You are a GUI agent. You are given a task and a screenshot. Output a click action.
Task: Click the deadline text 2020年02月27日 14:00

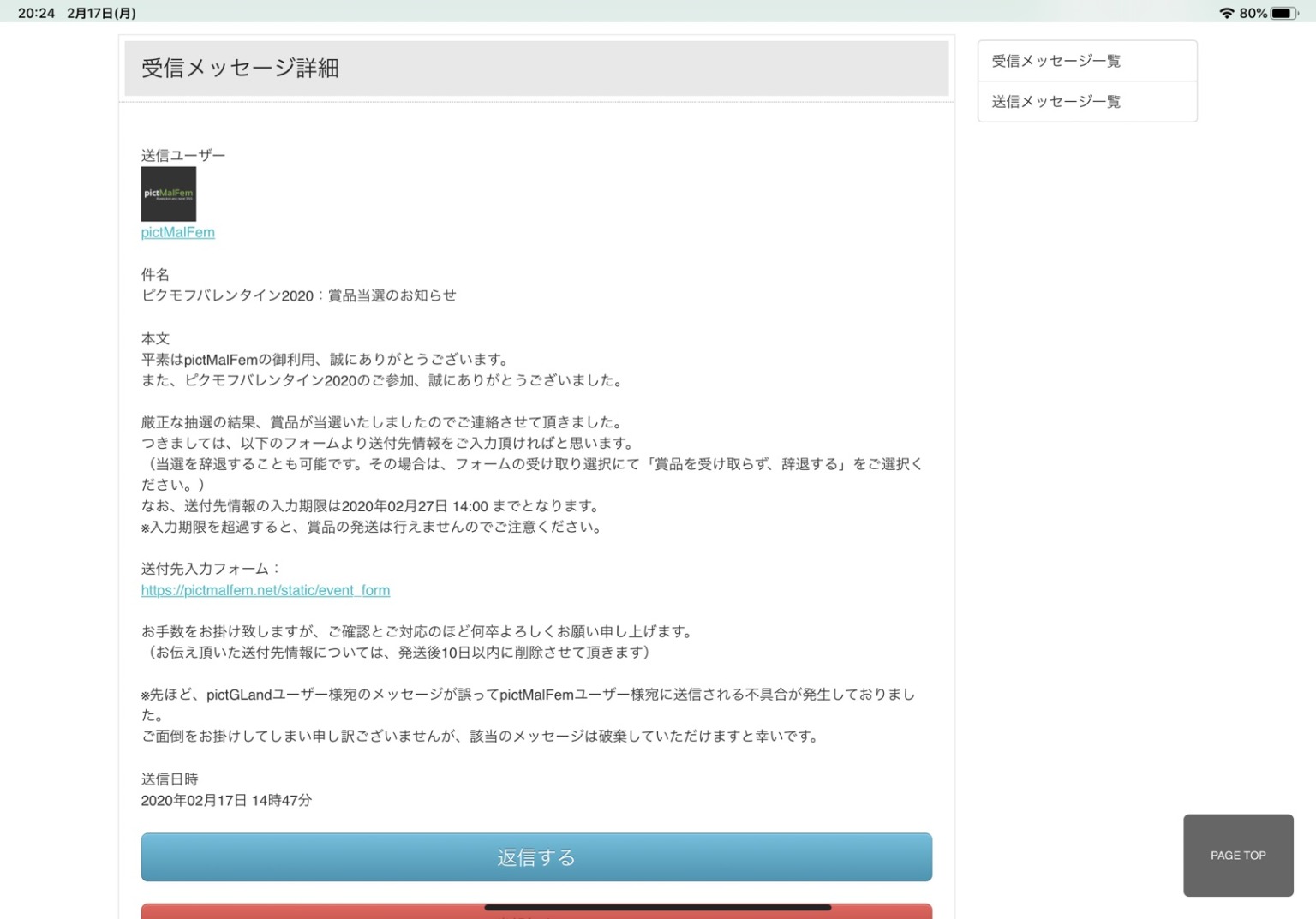(415, 506)
